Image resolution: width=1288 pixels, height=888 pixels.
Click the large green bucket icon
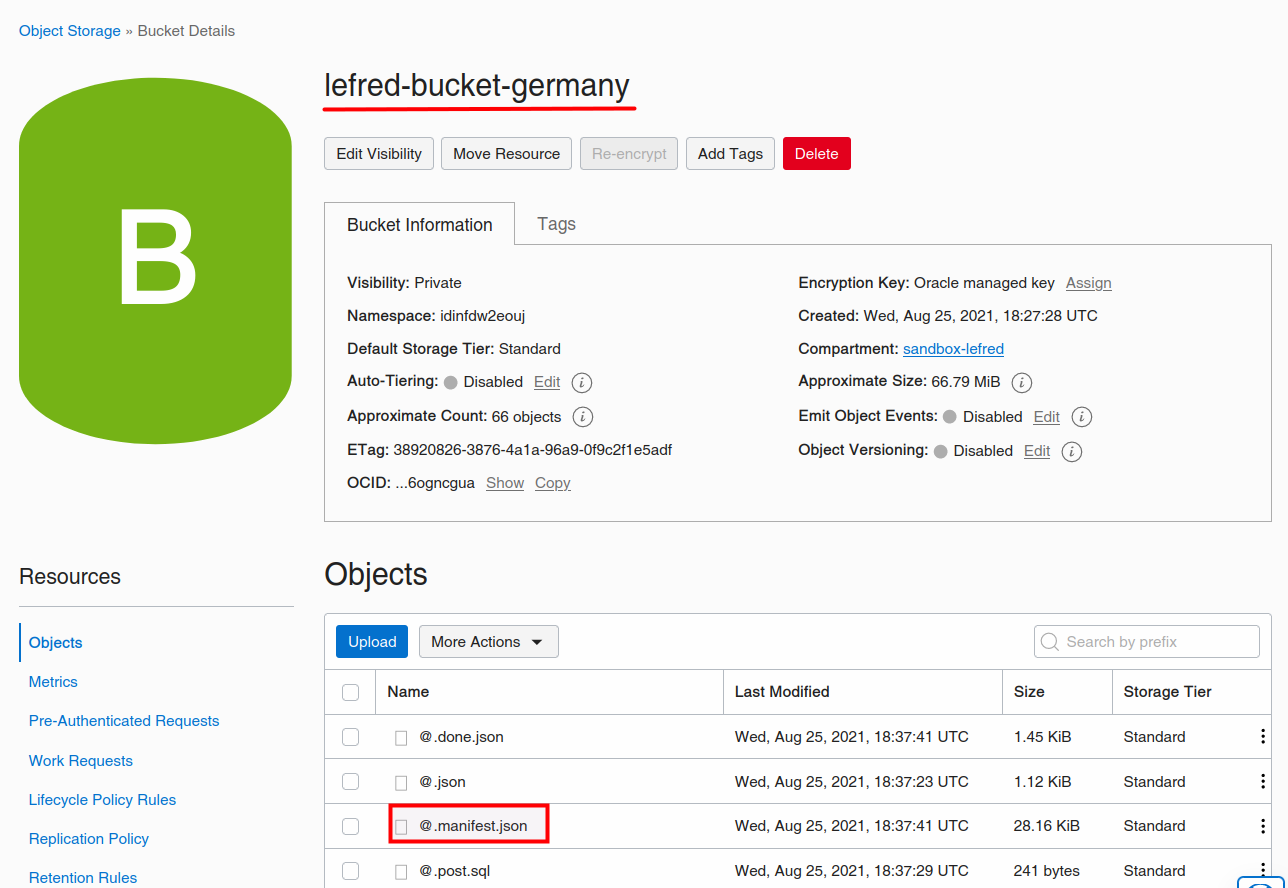pos(155,260)
